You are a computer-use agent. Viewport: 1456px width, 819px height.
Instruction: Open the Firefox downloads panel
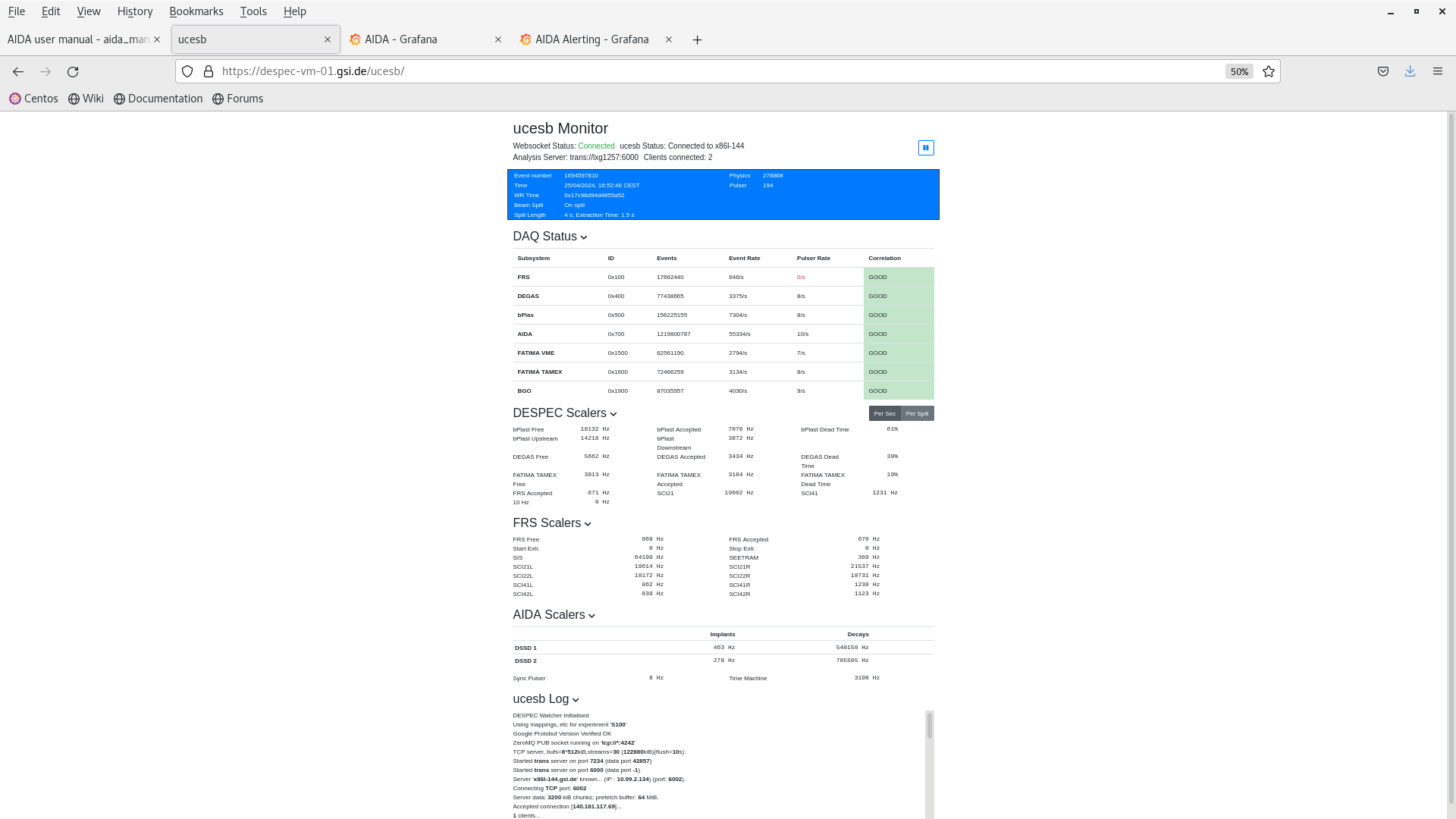tap(1410, 71)
